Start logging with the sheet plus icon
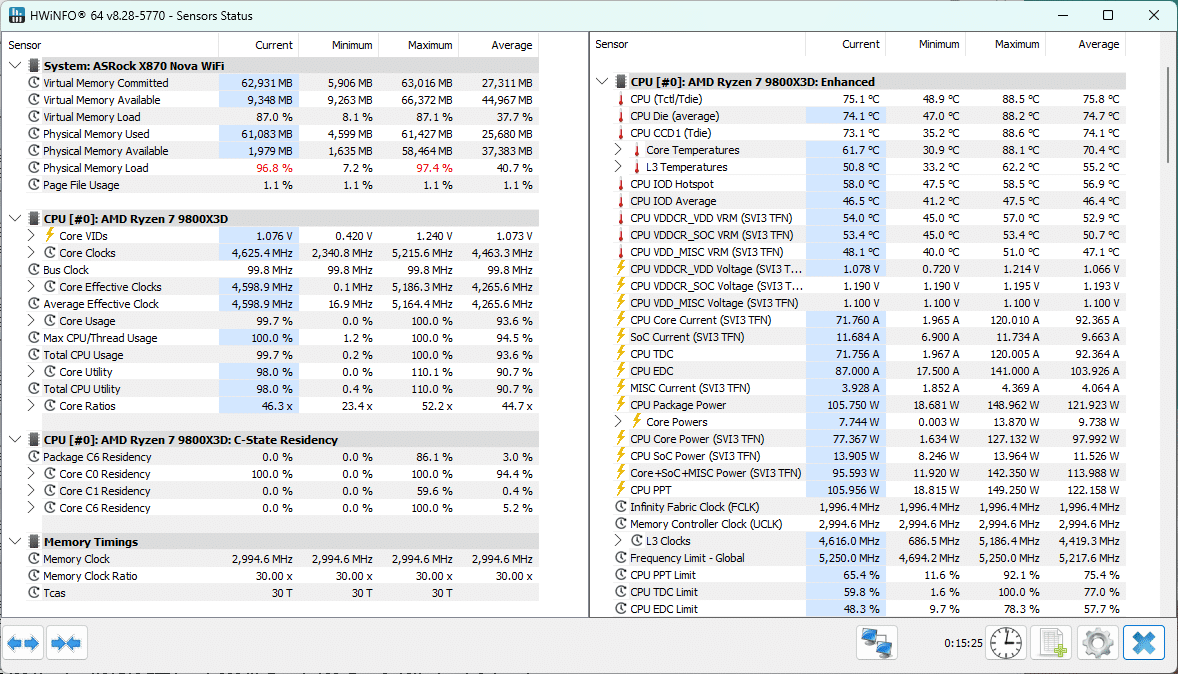The image size is (1178, 674). click(1051, 643)
